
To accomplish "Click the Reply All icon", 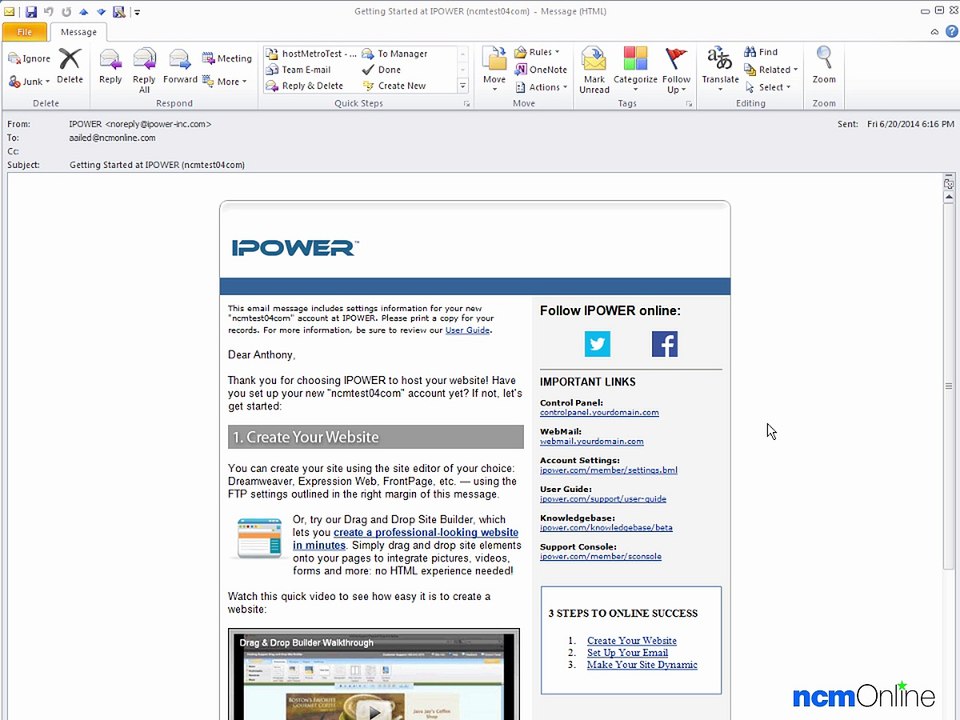I will point(144,70).
